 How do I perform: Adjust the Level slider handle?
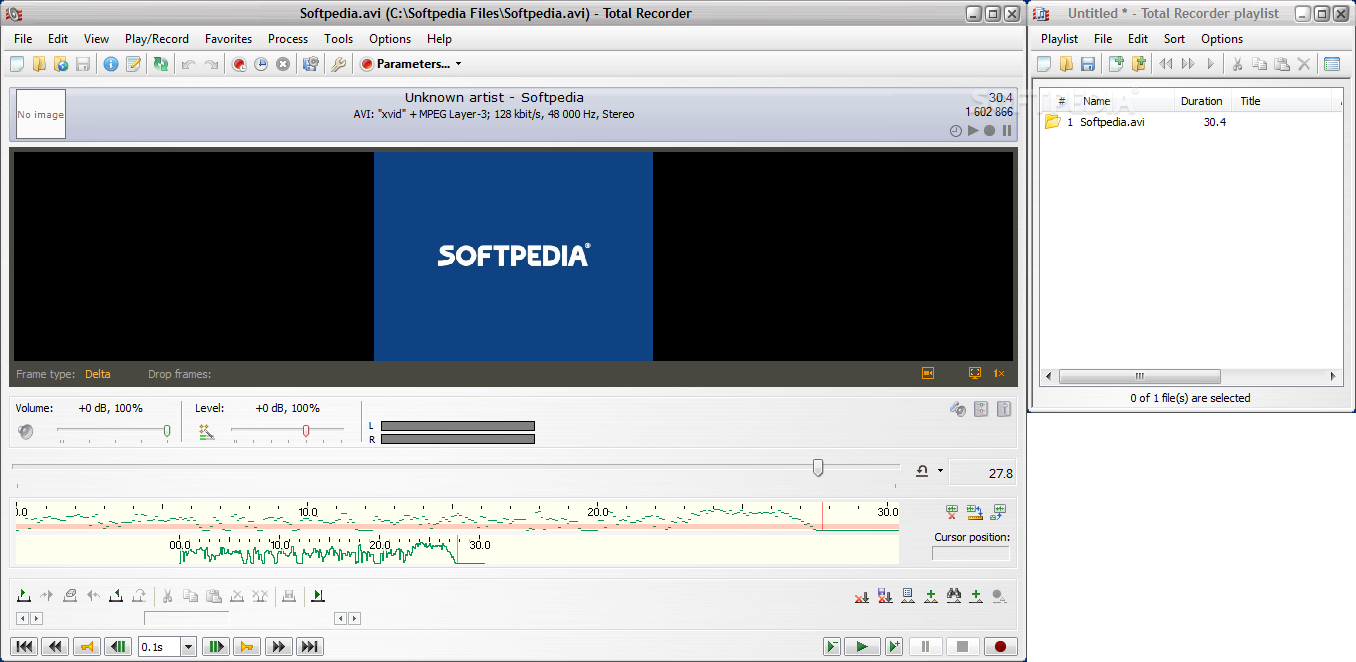coord(306,431)
